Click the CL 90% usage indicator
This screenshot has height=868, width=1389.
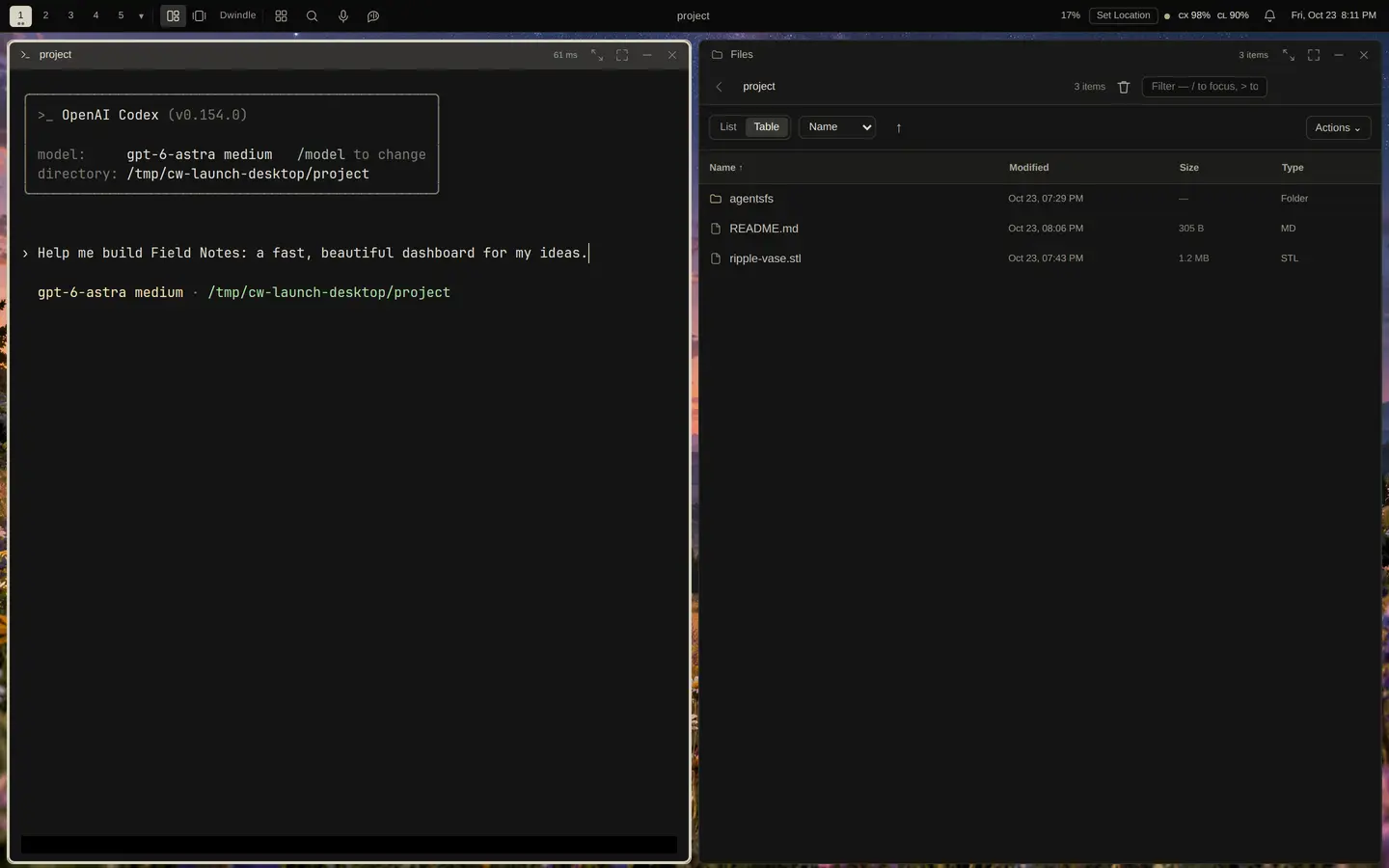1233,15
